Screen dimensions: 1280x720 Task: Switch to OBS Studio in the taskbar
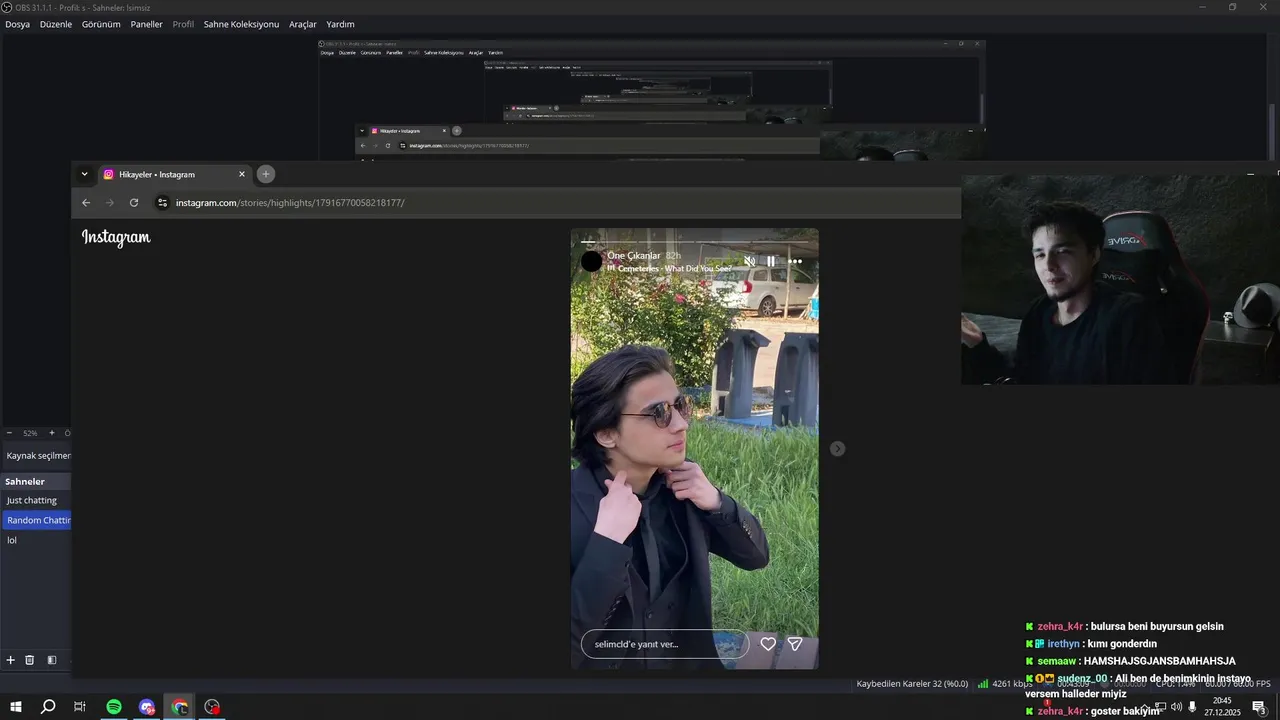pyautogui.click(x=212, y=707)
